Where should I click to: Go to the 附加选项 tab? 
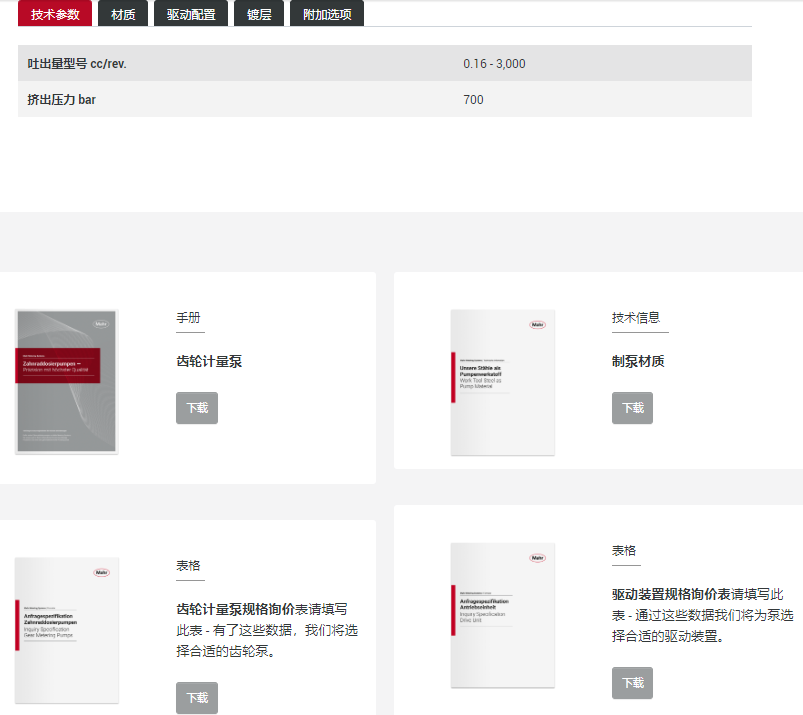[x=327, y=14]
